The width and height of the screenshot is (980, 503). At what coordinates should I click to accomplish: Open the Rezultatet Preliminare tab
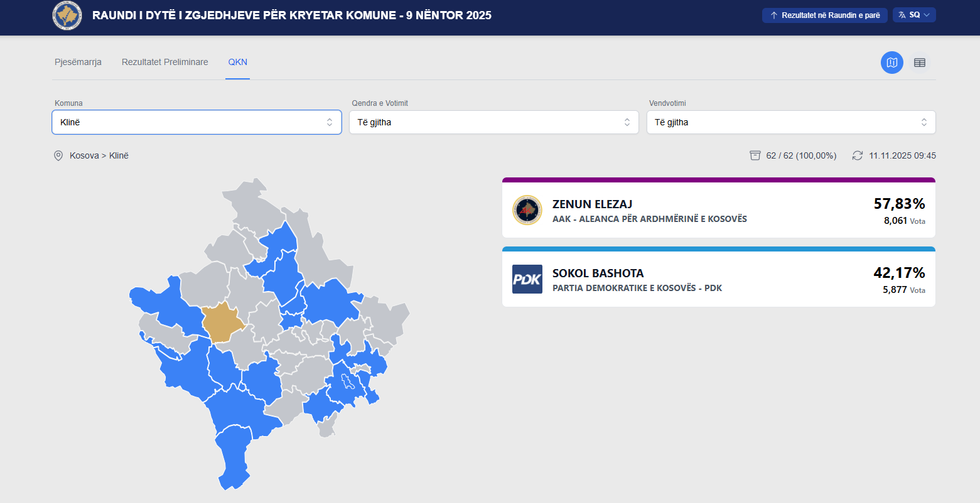pyautogui.click(x=165, y=62)
